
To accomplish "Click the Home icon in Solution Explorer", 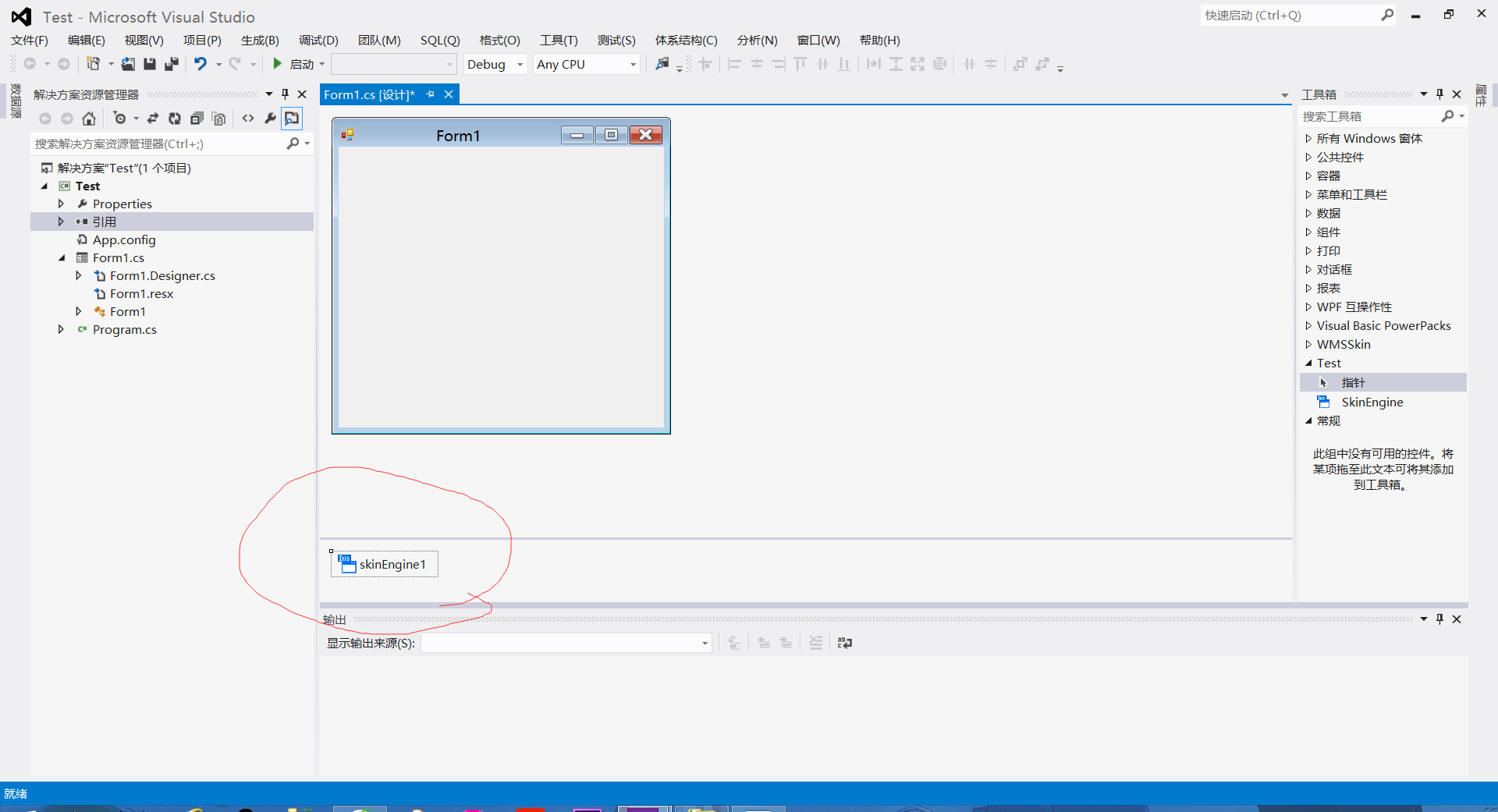I will point(89,119).
